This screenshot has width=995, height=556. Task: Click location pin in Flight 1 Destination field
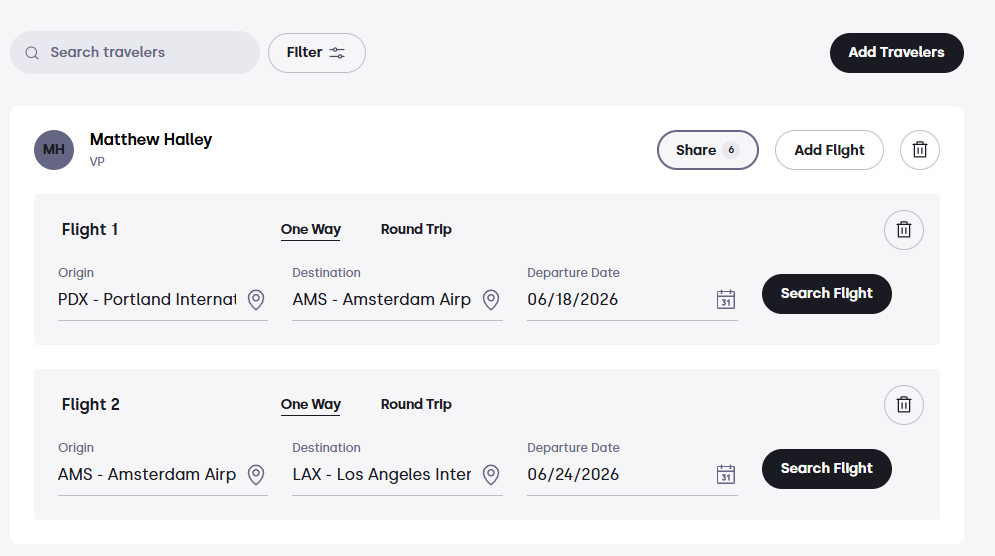click(x=491, y=300)
